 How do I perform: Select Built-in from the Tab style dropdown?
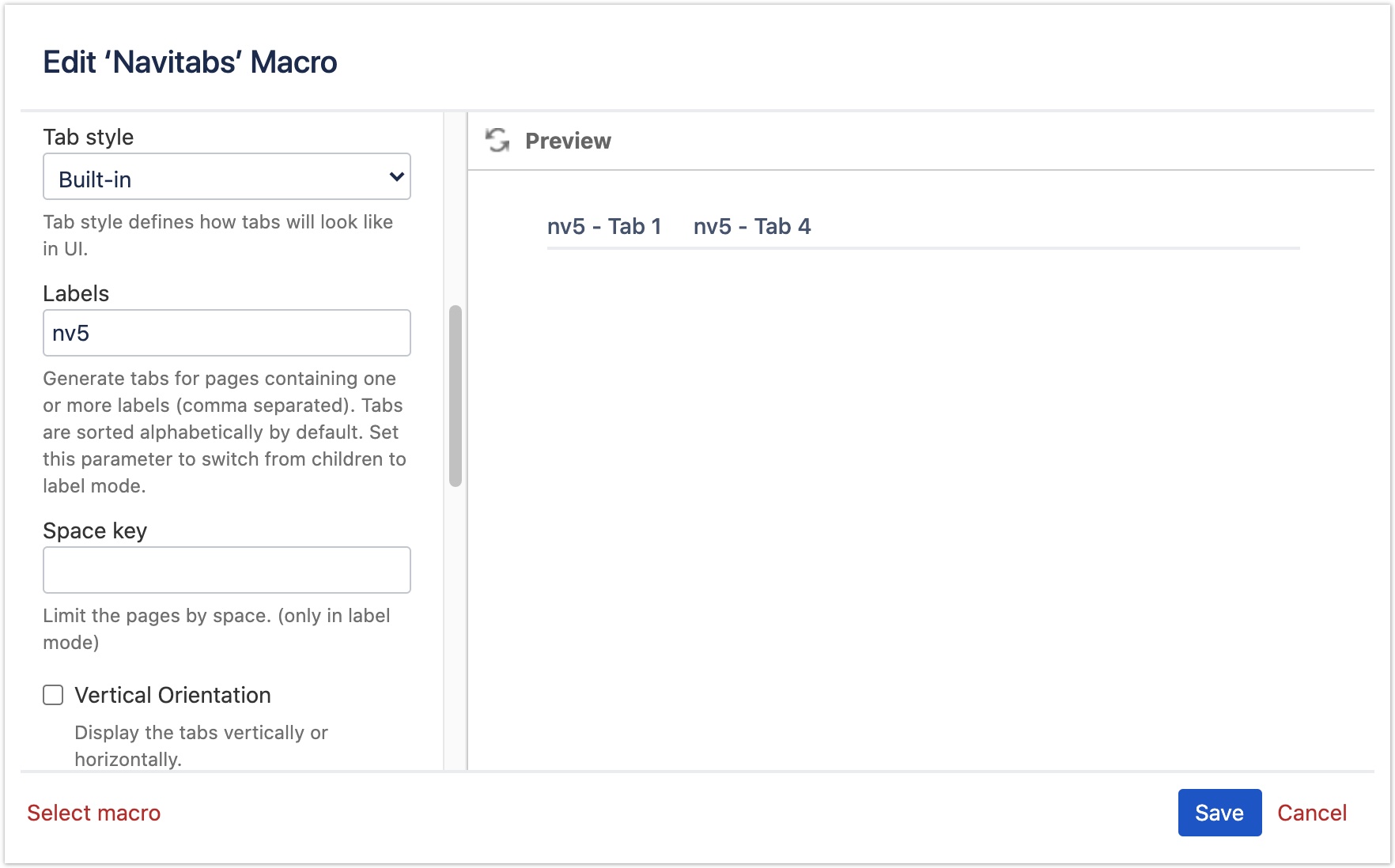(x=226, y=177)
